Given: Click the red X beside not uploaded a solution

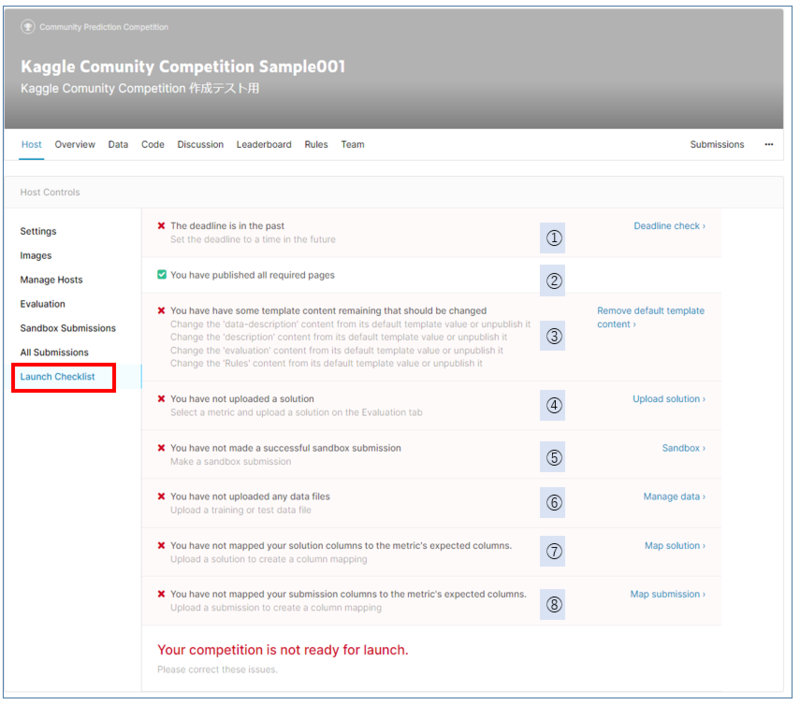Looking at the screenshot, I should [x=161, y=398].
